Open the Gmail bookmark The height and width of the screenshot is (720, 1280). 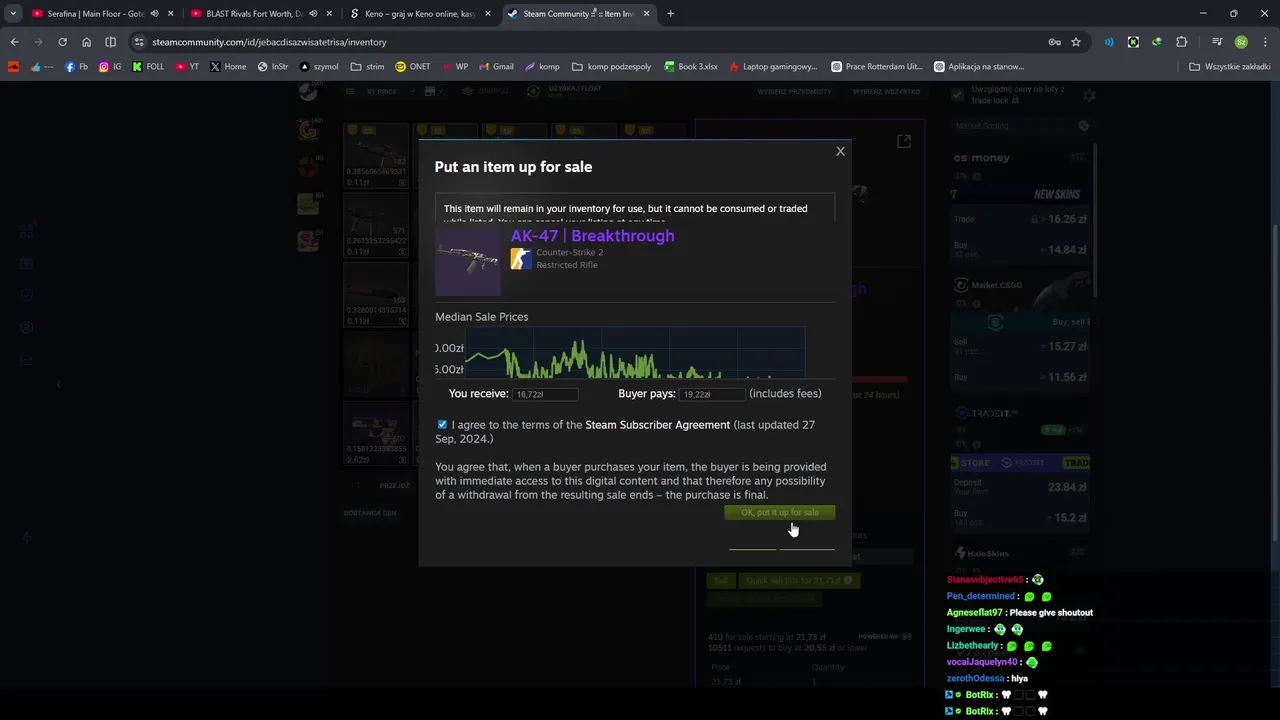[495, 67]
